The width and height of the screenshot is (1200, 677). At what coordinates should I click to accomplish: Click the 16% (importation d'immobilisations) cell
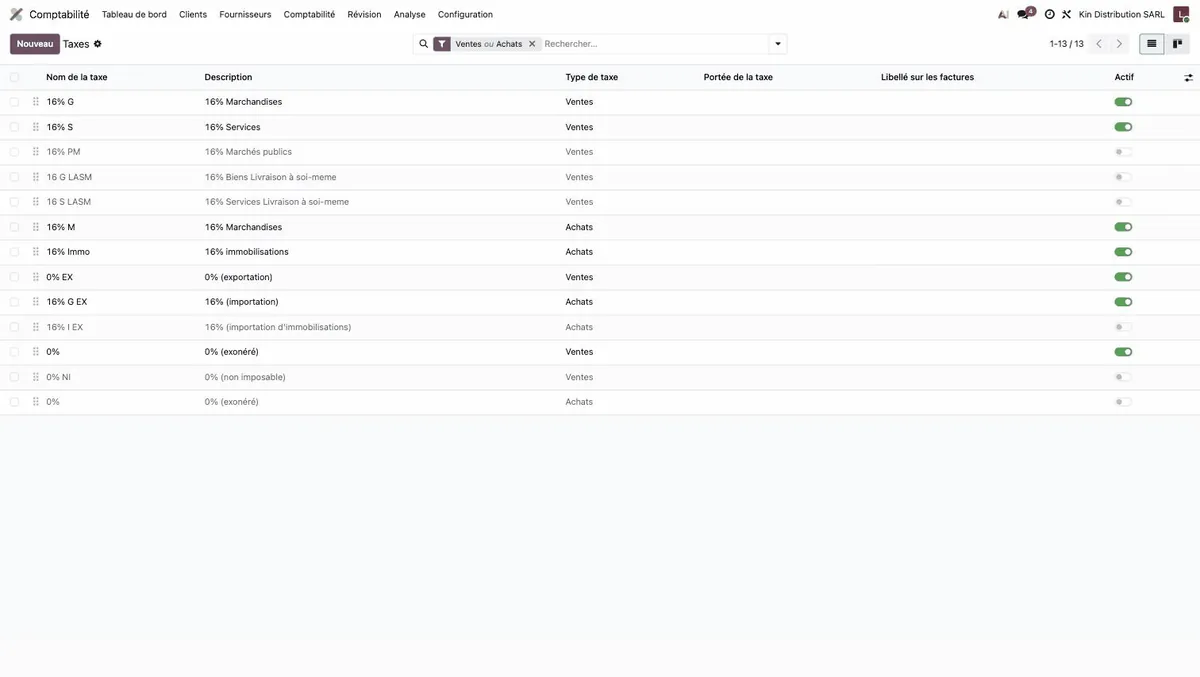point(278,327)
